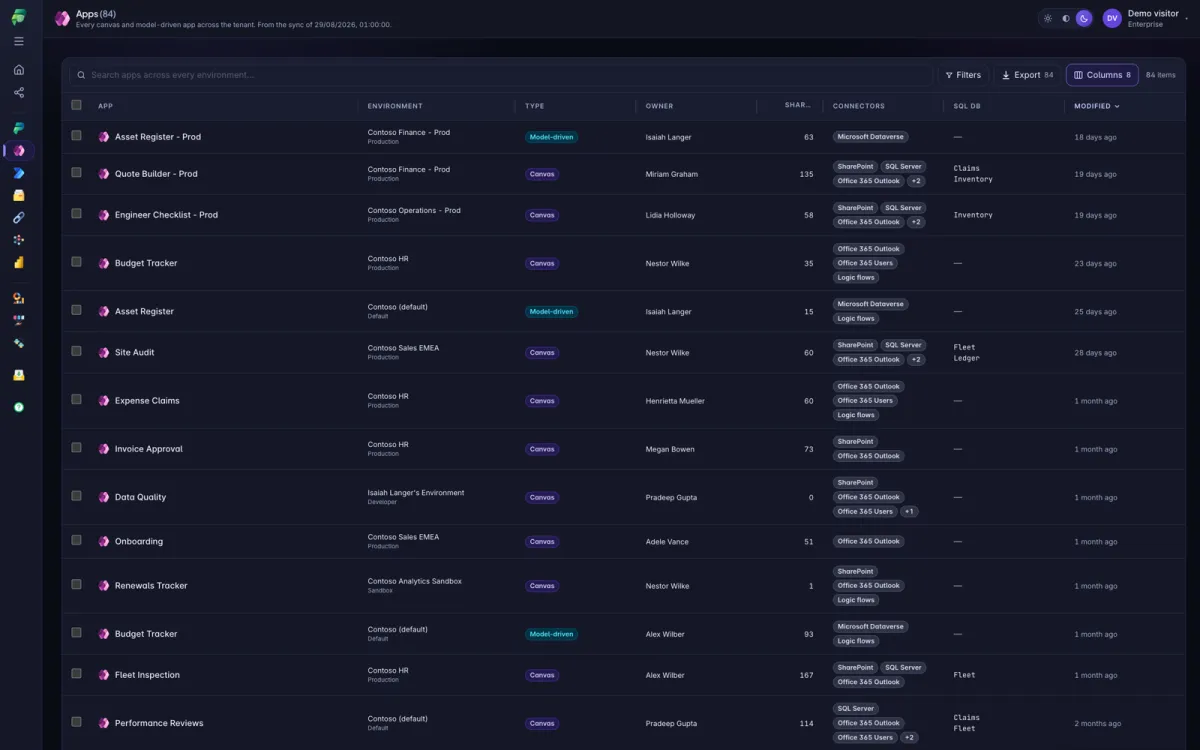Open the Budget Tracker app in Contoso HR
Image resolution: width=1200 pixels, height=750 pixels.
tap(146, 263)
